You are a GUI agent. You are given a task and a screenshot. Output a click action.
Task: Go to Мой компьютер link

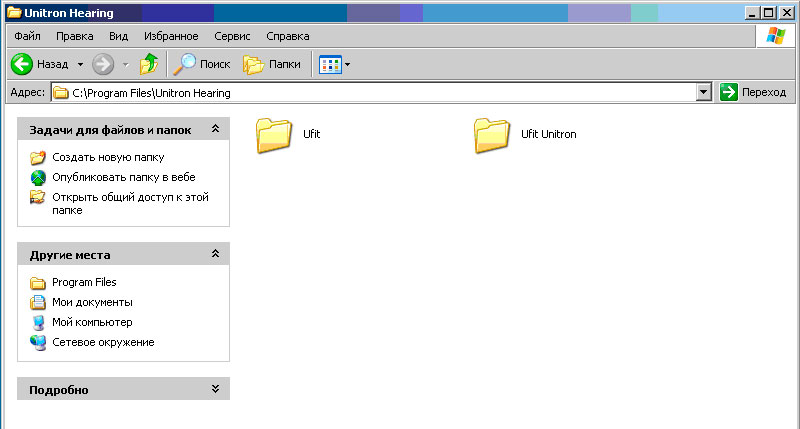tap(92, 322)
